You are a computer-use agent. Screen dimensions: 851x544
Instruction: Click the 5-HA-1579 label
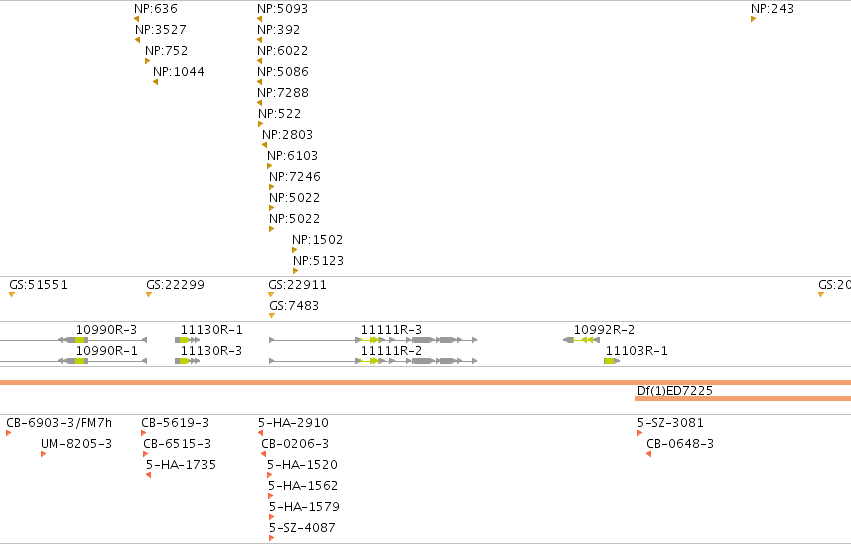pos(304,507)
